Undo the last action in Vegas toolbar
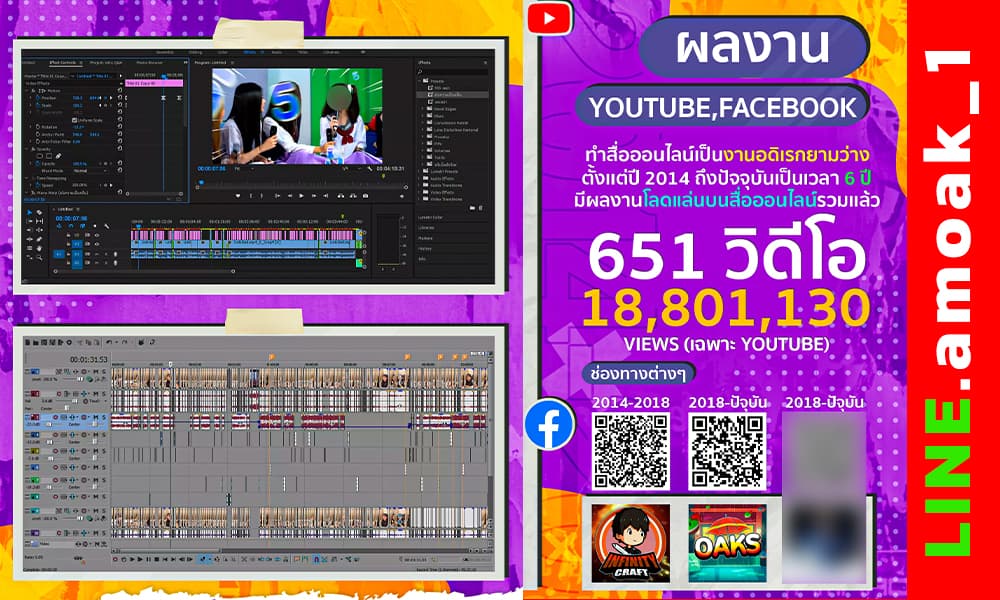The width and height of the screenshot is (1000, 600). pos(109,343)
